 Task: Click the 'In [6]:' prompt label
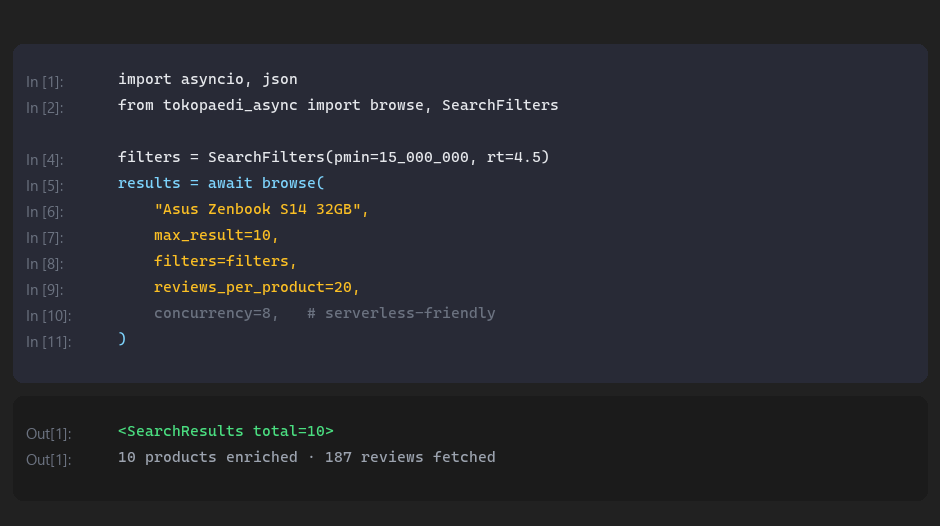(44, 212)
